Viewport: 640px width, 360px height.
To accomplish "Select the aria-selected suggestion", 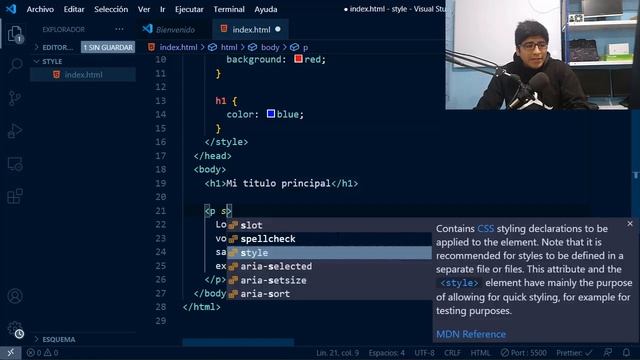I will point(329,267).
